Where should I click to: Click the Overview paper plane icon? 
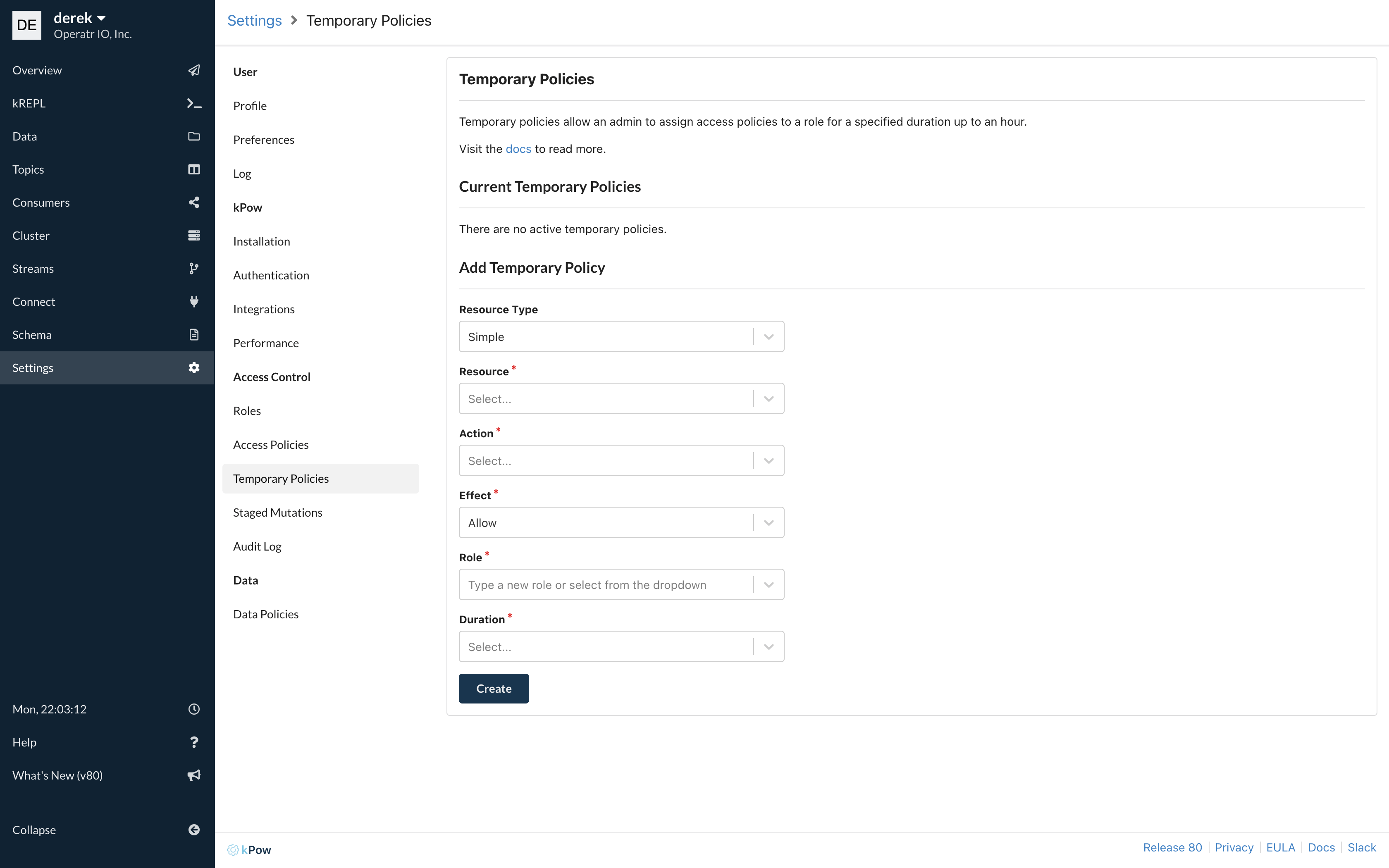[194, 70]
